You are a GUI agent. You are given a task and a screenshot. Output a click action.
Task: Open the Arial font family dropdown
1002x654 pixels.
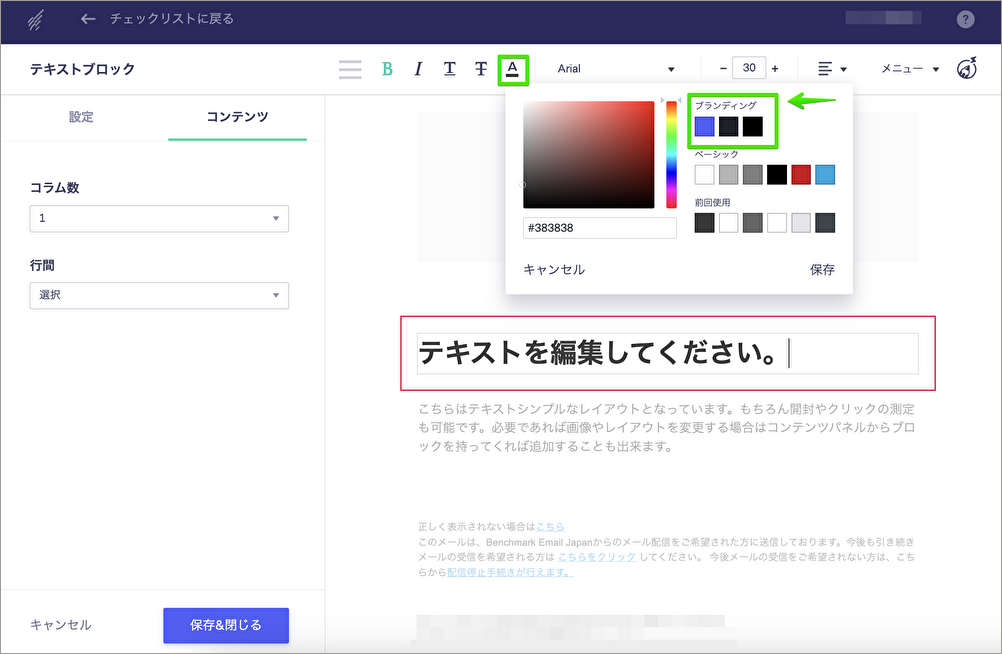(x=615, y=69)
